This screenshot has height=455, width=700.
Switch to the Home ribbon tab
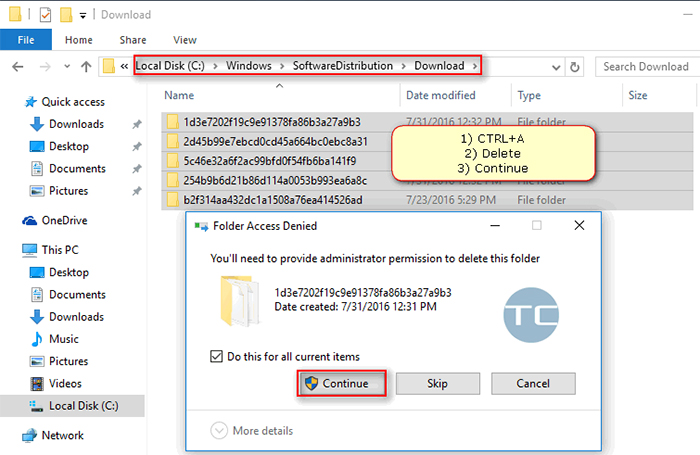tap(79, 40)
